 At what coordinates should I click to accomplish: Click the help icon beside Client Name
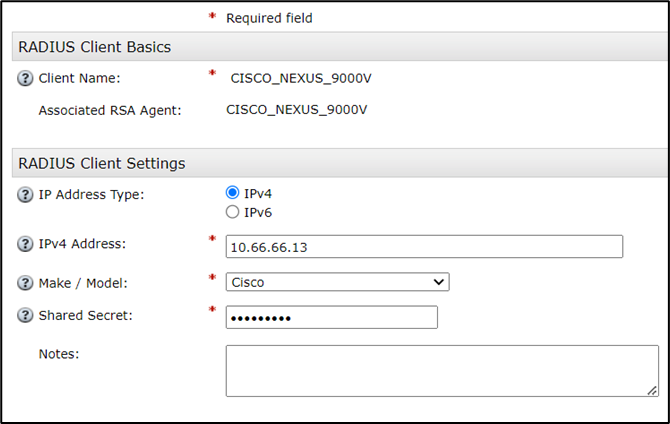click(x=26, y=77)
